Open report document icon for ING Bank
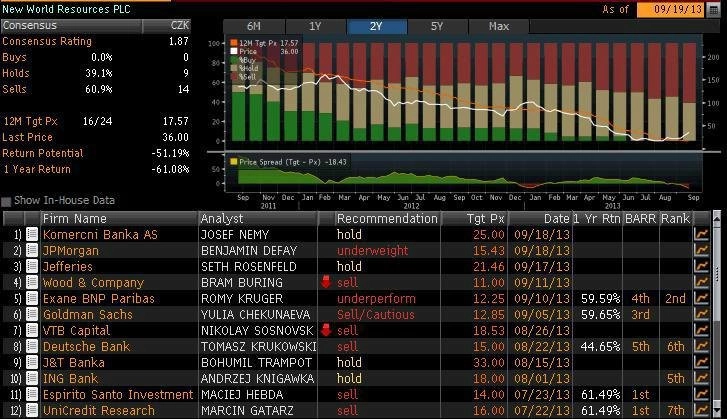The width and height of the screenshot is (727, 419). point(32,378)
